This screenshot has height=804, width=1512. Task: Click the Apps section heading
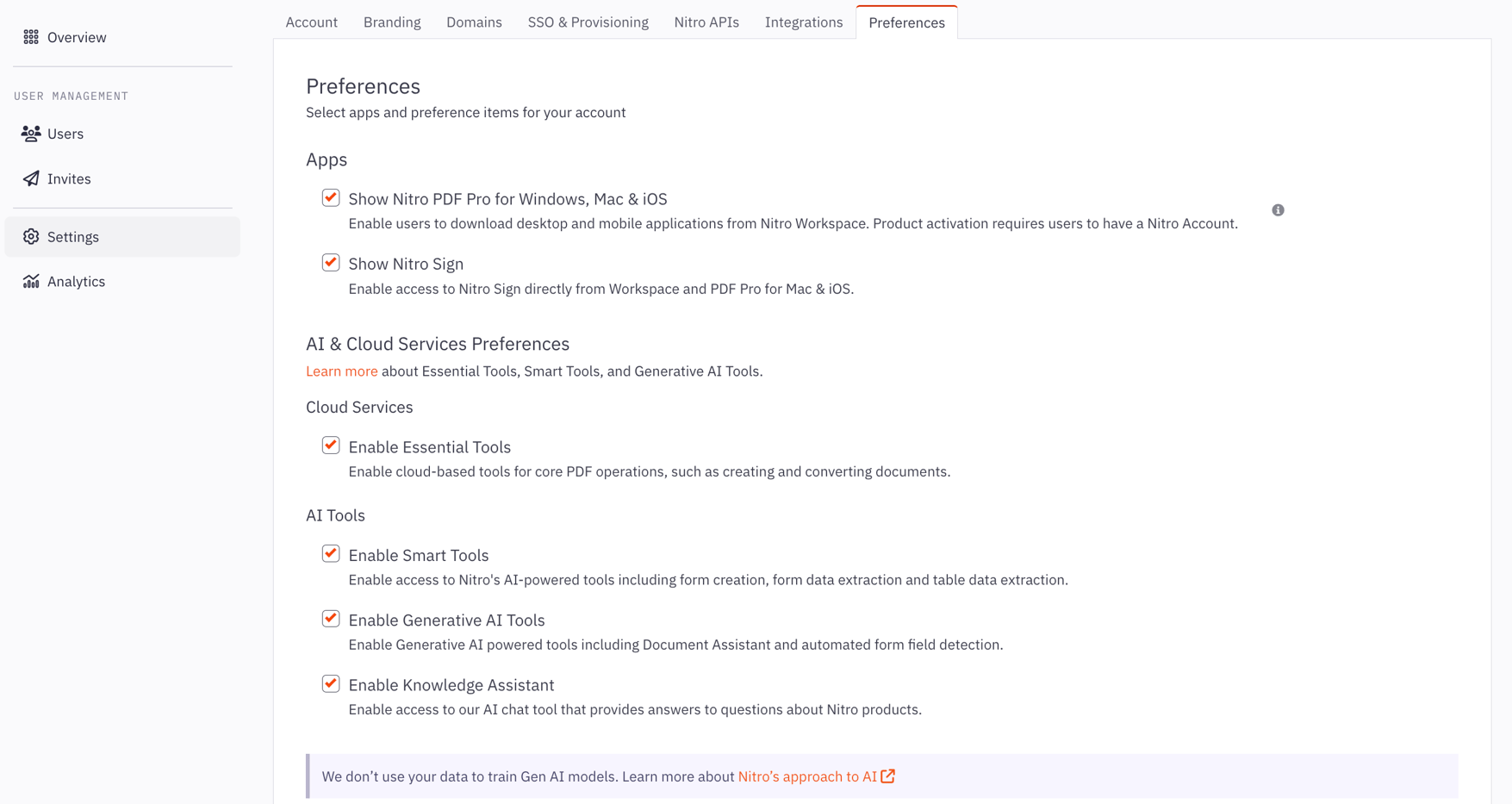click(327, 159)
